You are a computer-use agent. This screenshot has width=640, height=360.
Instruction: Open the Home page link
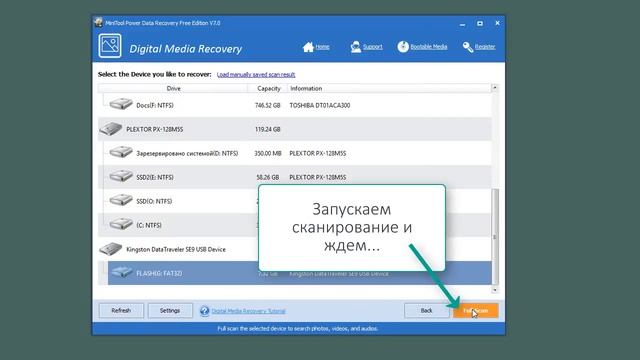[x=322, y=47]
